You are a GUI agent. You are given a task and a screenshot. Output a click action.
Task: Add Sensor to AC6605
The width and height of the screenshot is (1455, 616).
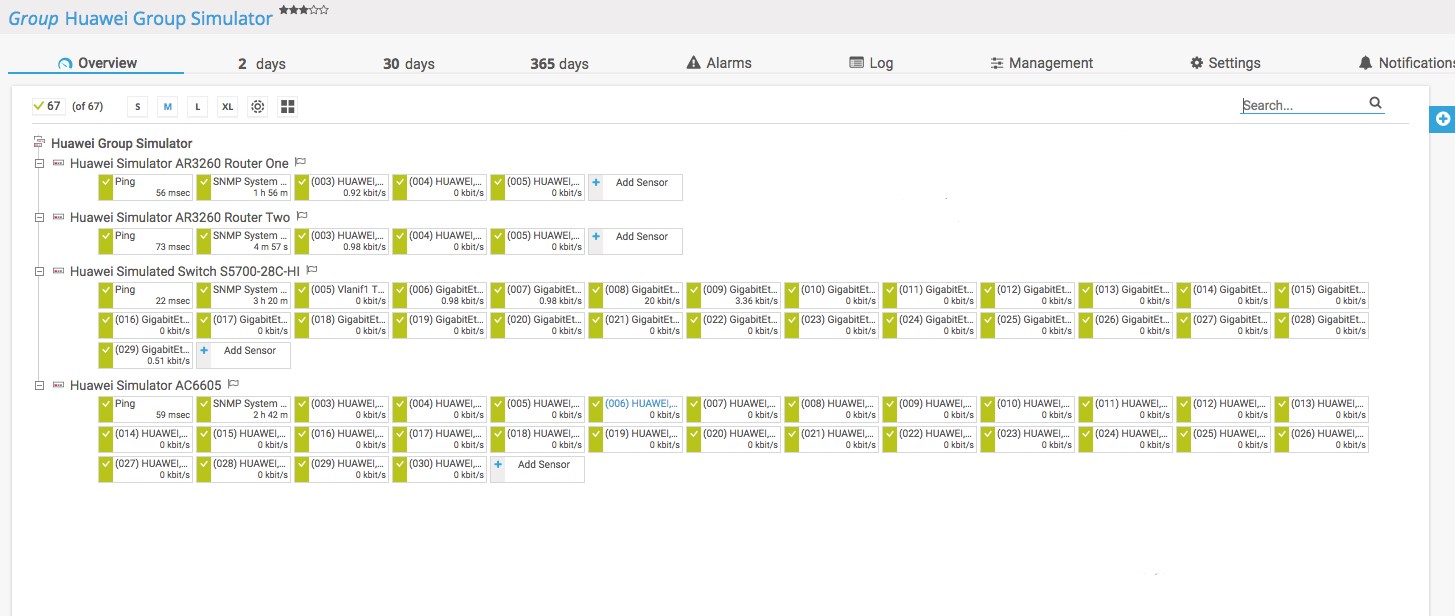pyautogui.click(x=538, y=470)
